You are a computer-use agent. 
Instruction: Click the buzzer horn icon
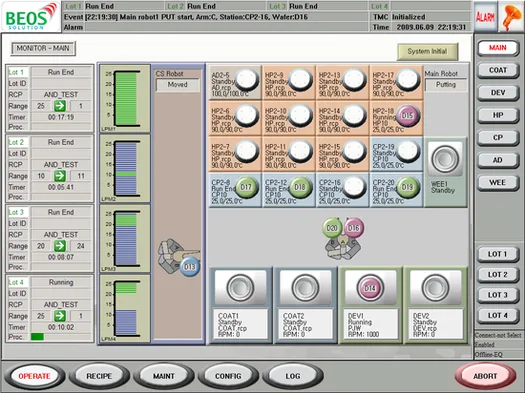pyautogui.click(x=511, y=16)
